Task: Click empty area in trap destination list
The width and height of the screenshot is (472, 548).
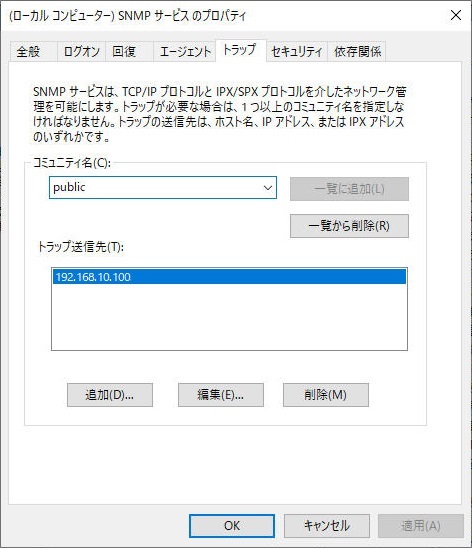Action: (x=229, y=317)
